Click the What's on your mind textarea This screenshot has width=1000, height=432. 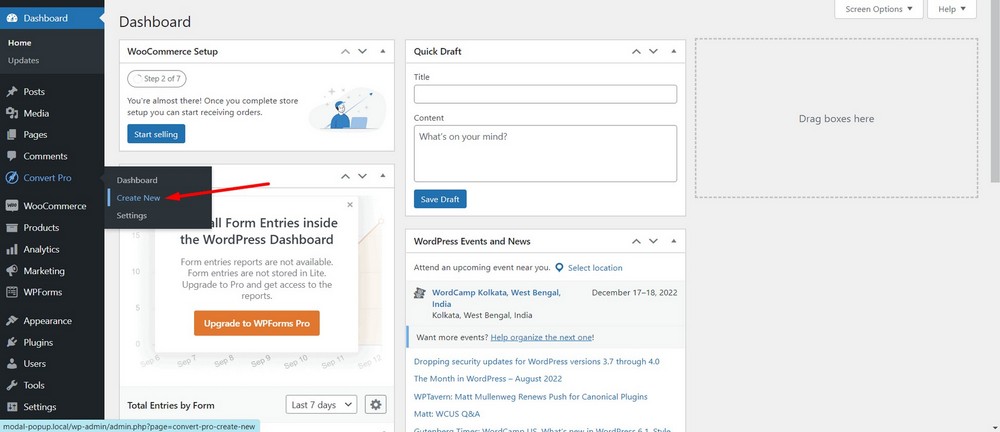coord(545,154)
